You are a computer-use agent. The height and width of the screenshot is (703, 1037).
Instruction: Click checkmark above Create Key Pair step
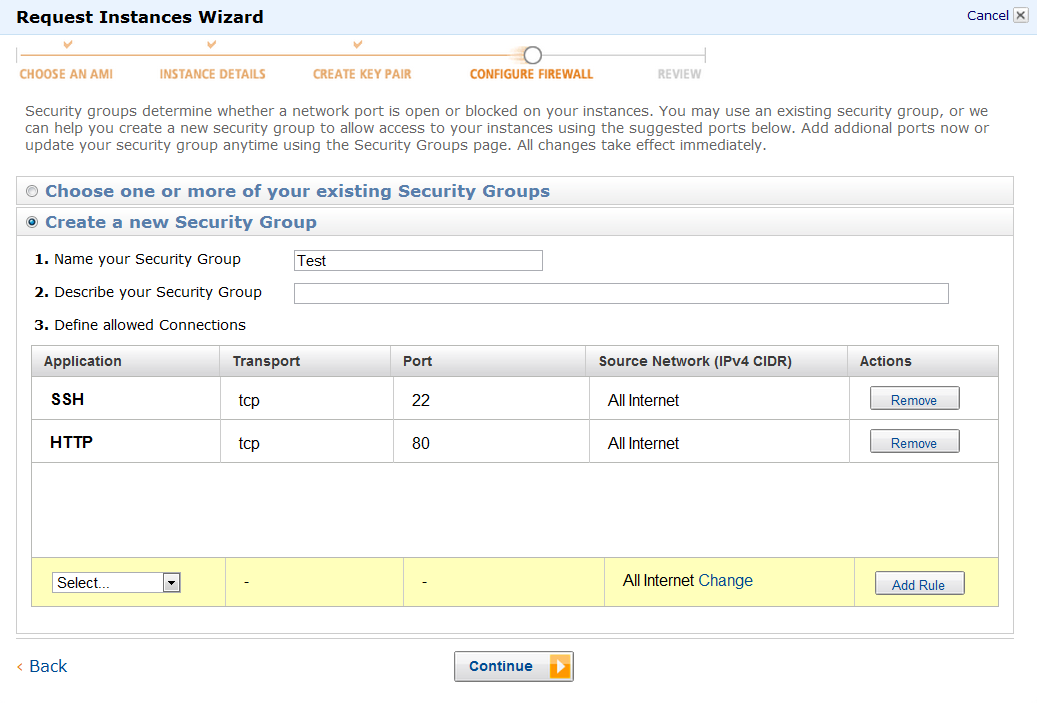pyautogui.click(x=358, y=45)
